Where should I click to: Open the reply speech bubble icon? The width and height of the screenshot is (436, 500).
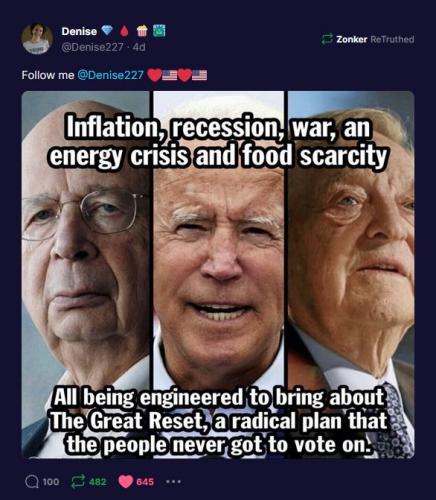[32, 482]
